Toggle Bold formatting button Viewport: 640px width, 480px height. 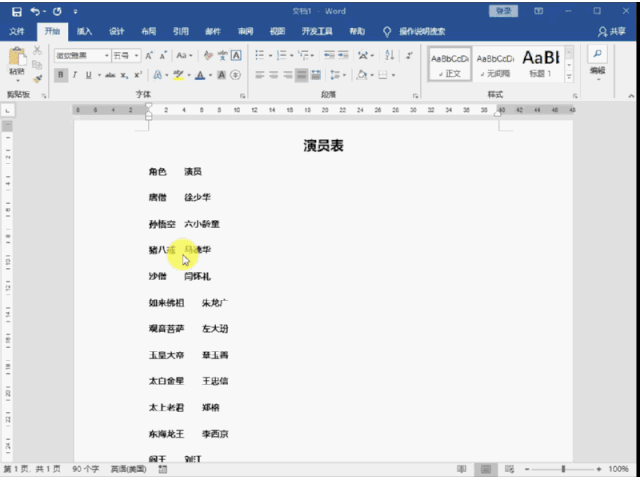(x=61, y=75)
